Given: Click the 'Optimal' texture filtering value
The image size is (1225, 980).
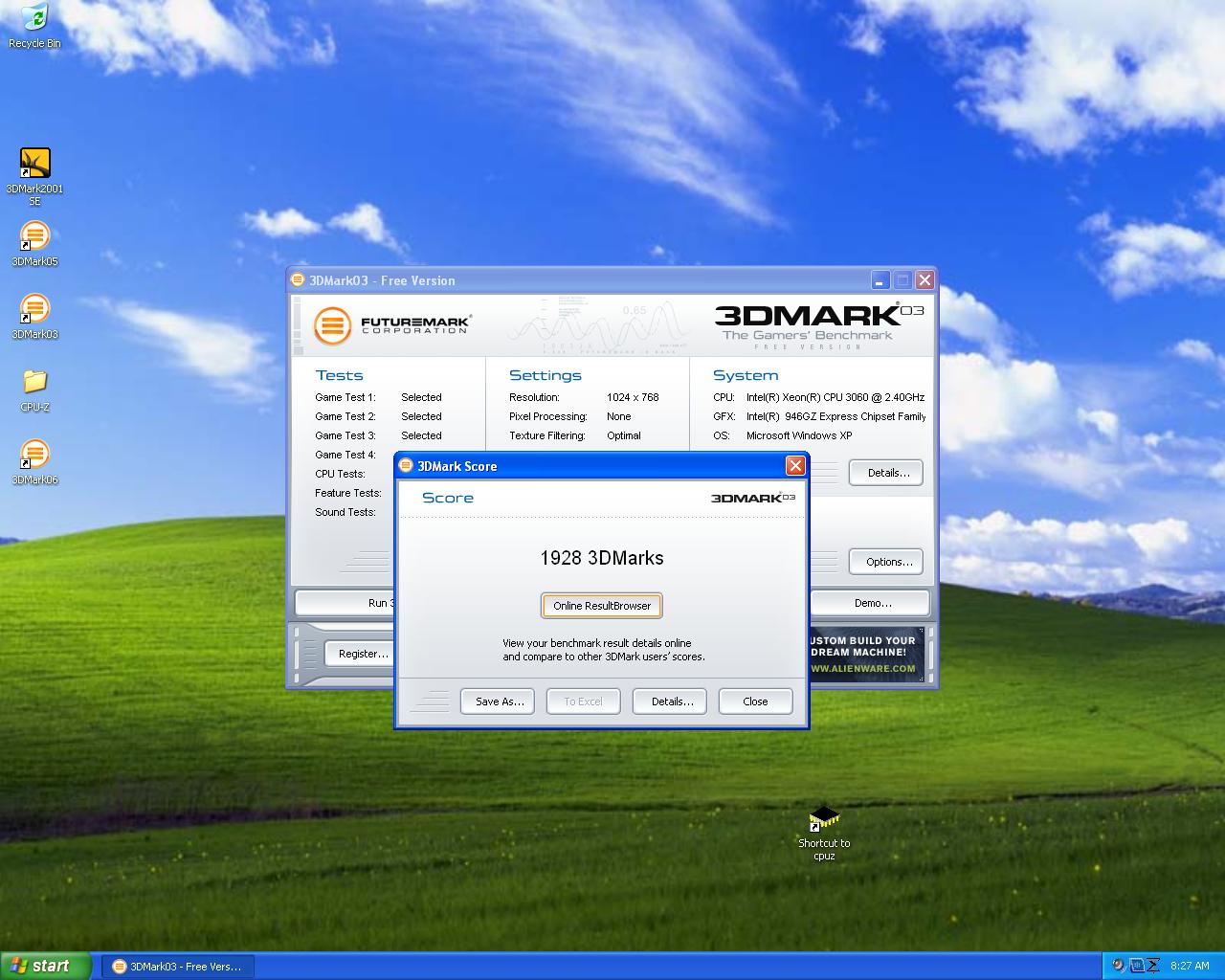Looking at the screenshot, I should pos(624,435).
